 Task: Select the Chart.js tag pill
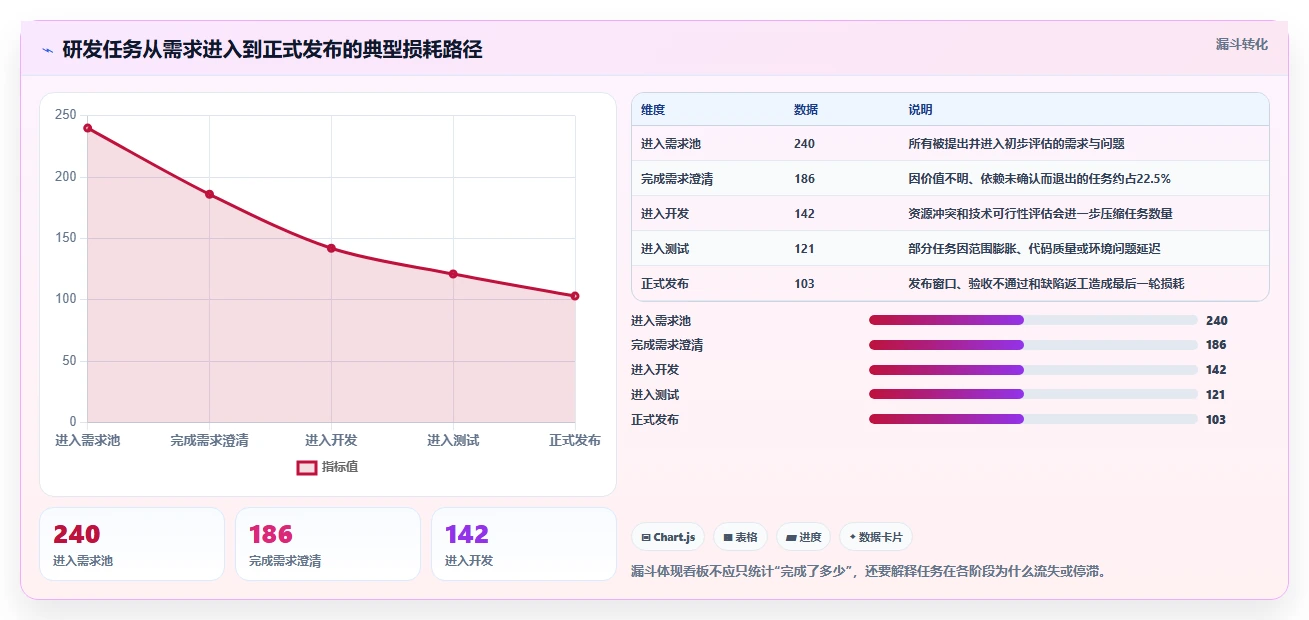pos(668,537)
